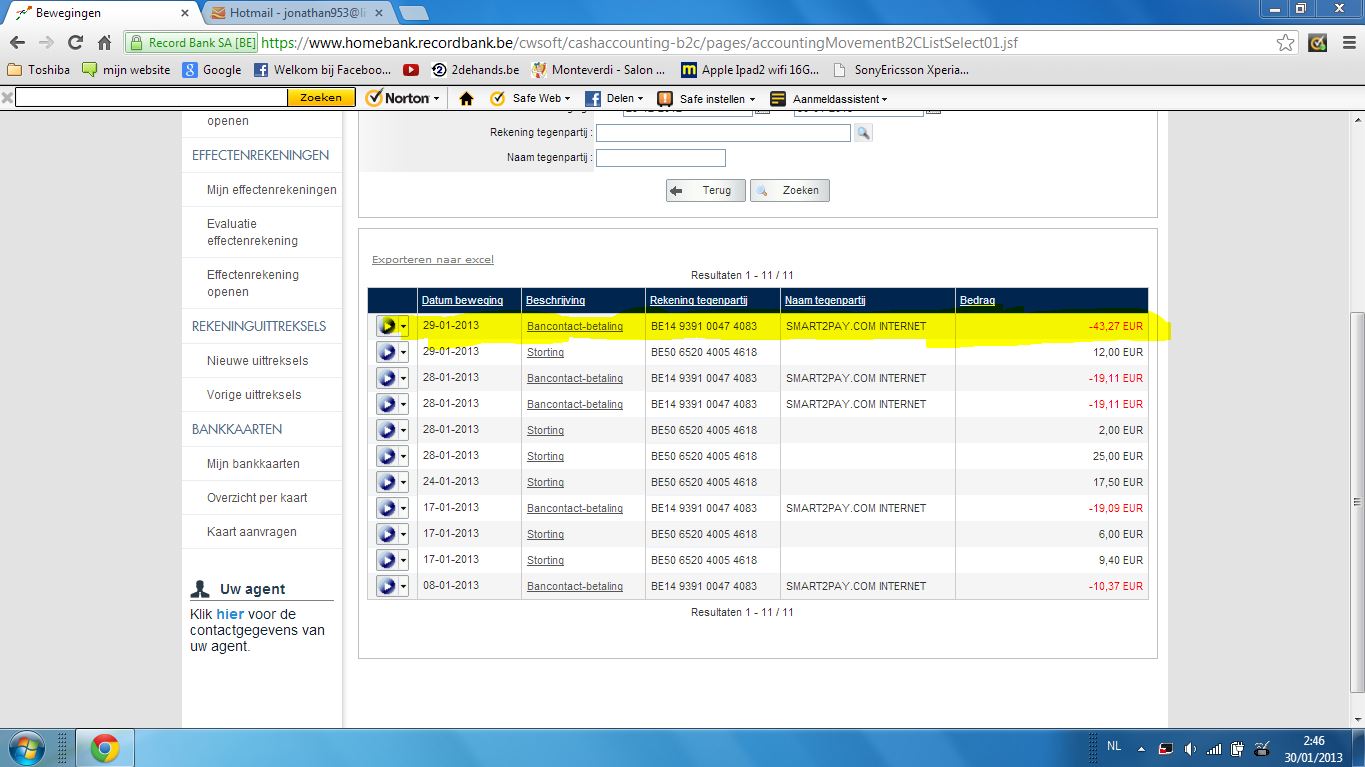
Task: Reload the page with the browser refresh icon
Action: click(x=75, y=43)
